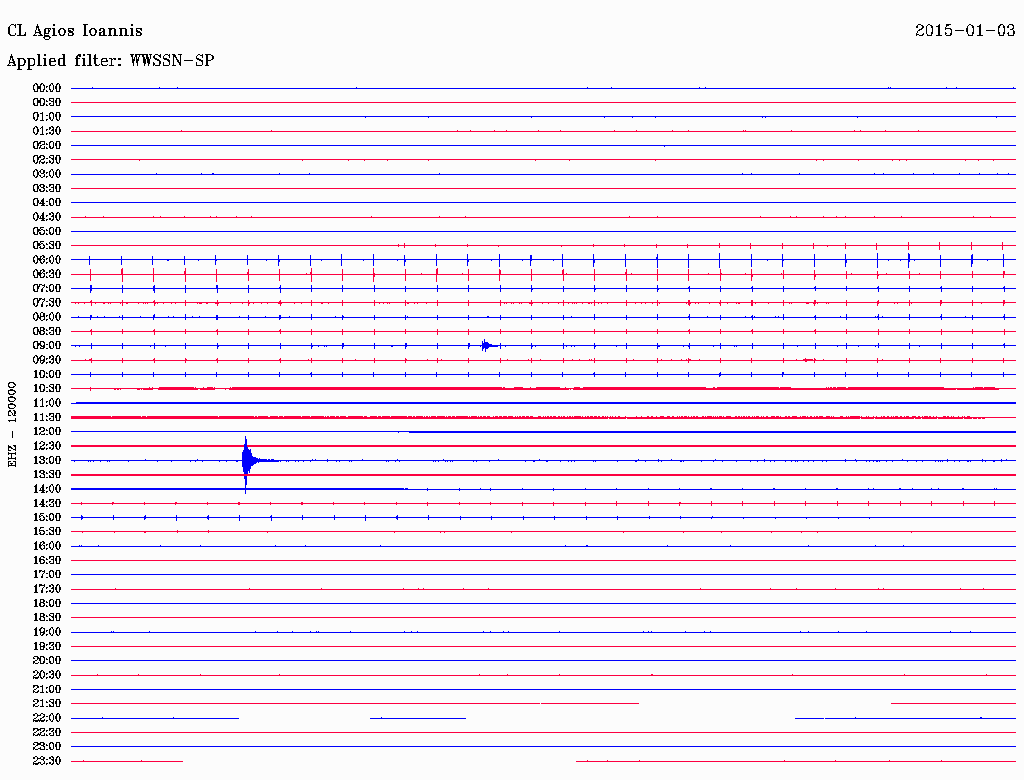Click the 13:00 time label
This screenshot has height=780, width=1024.
[x=47, y=460]
